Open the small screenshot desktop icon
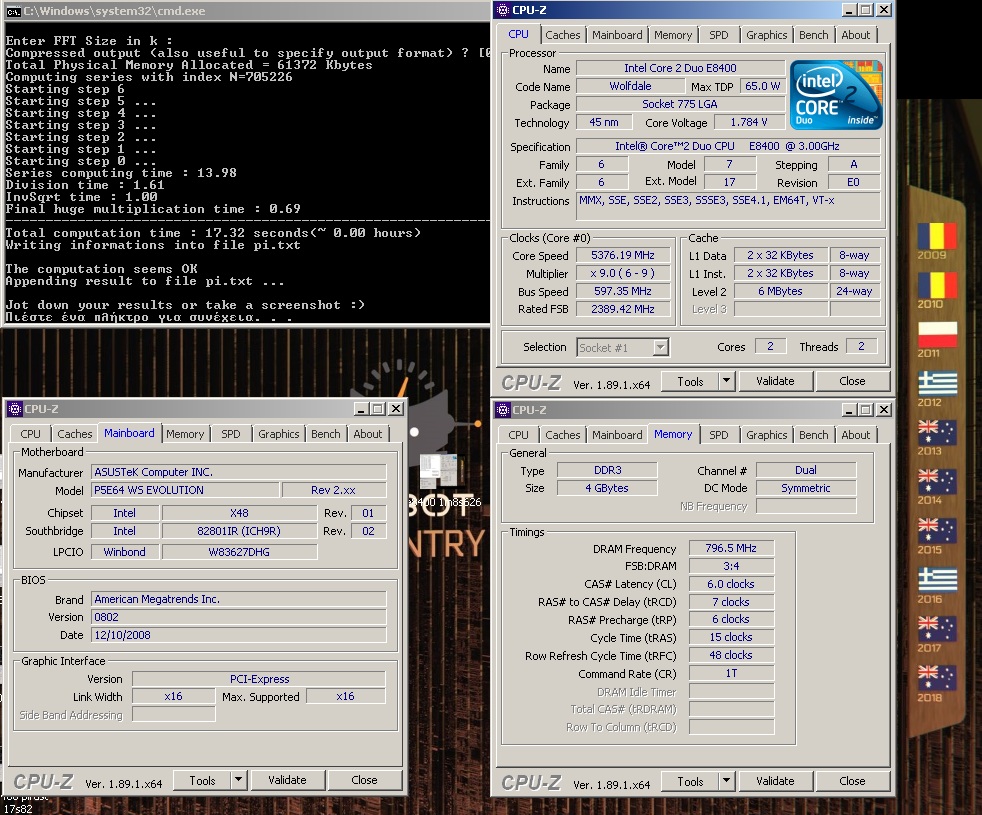This screenshot has height=815, width=982. [438, 472]
